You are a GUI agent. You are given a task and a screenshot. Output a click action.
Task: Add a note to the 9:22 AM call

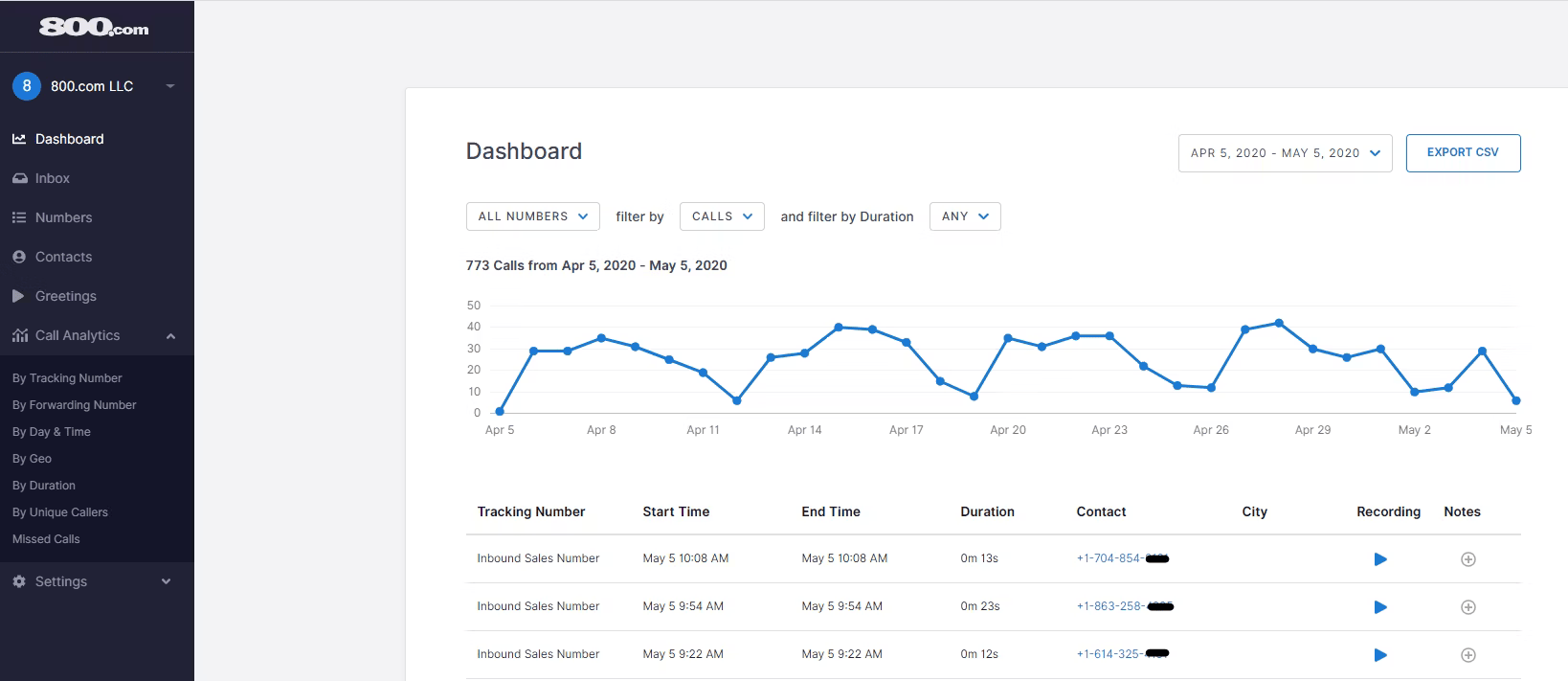tap(1467, 655)
